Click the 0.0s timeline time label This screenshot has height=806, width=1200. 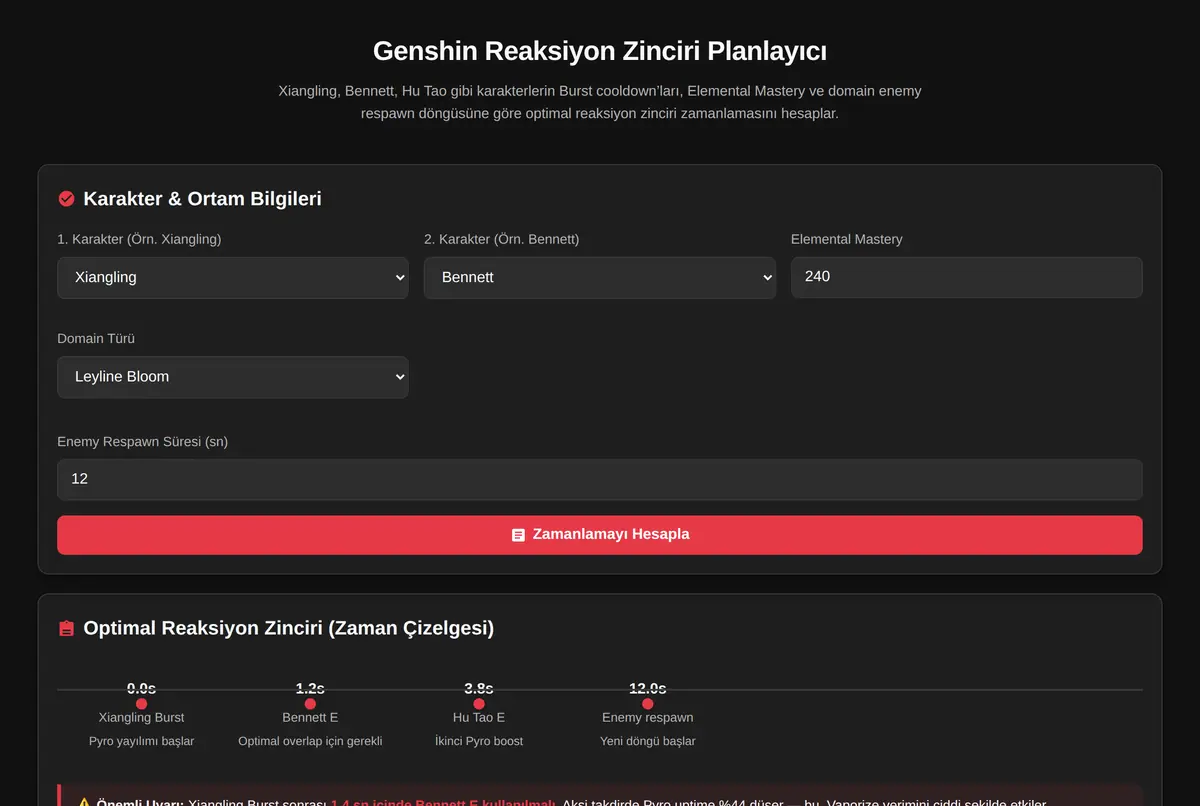click(141, 689)
